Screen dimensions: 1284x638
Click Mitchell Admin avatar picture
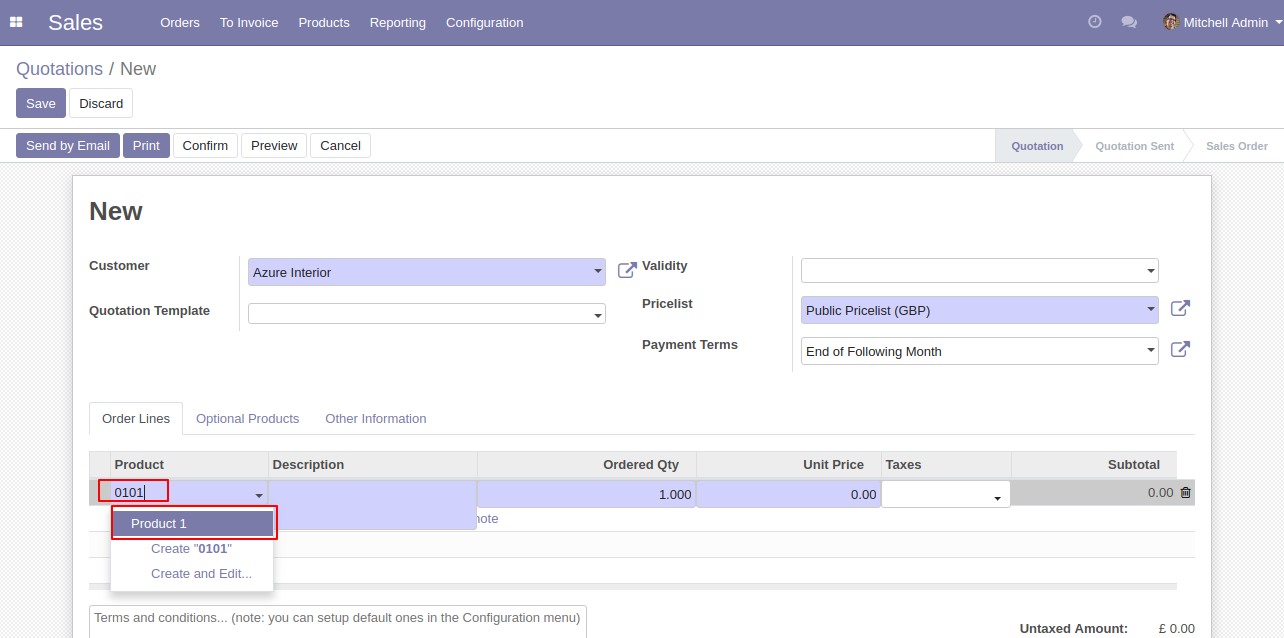(x=1171, y=22)
